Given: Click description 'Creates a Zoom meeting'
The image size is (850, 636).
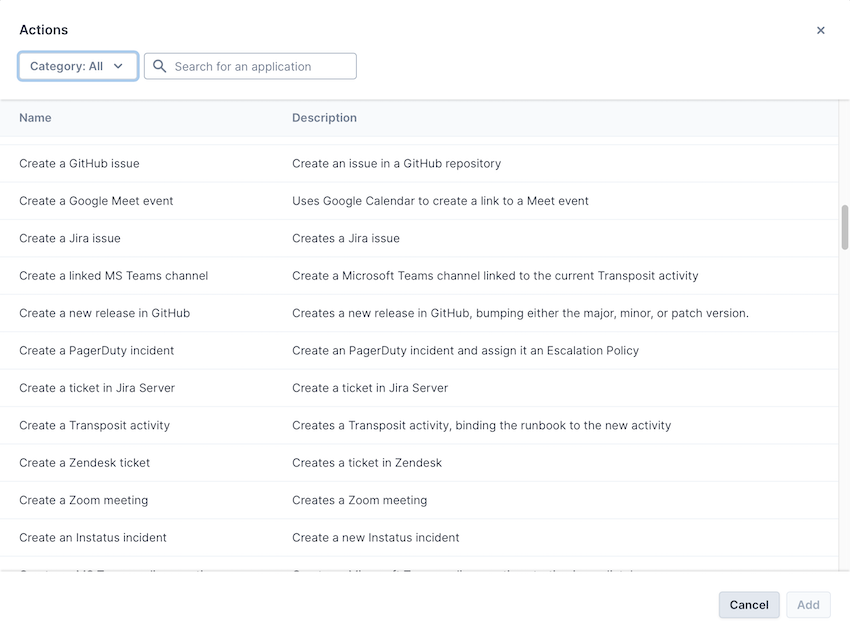Looking at the screenshot, I should tap(359, 500).
